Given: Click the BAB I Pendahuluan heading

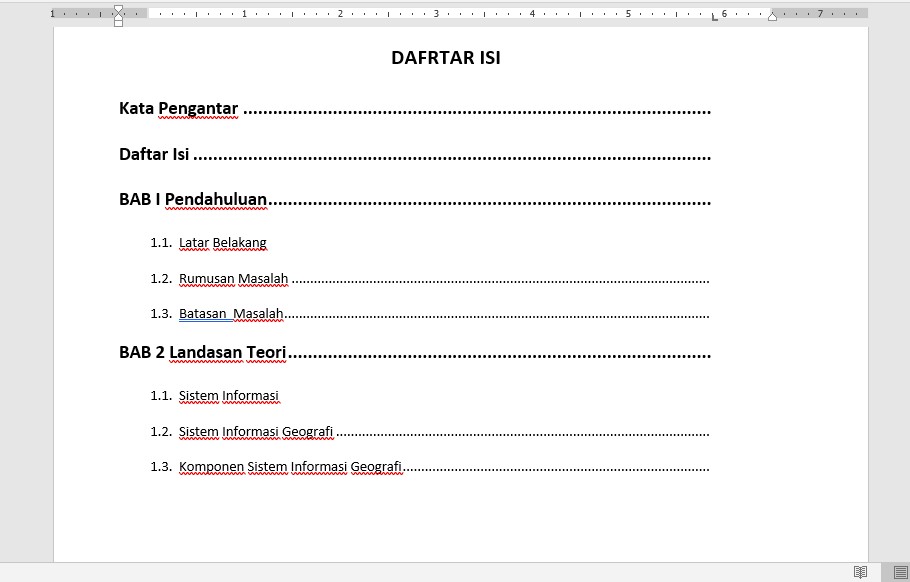Looking at the screenshot, I should point(193,199).
